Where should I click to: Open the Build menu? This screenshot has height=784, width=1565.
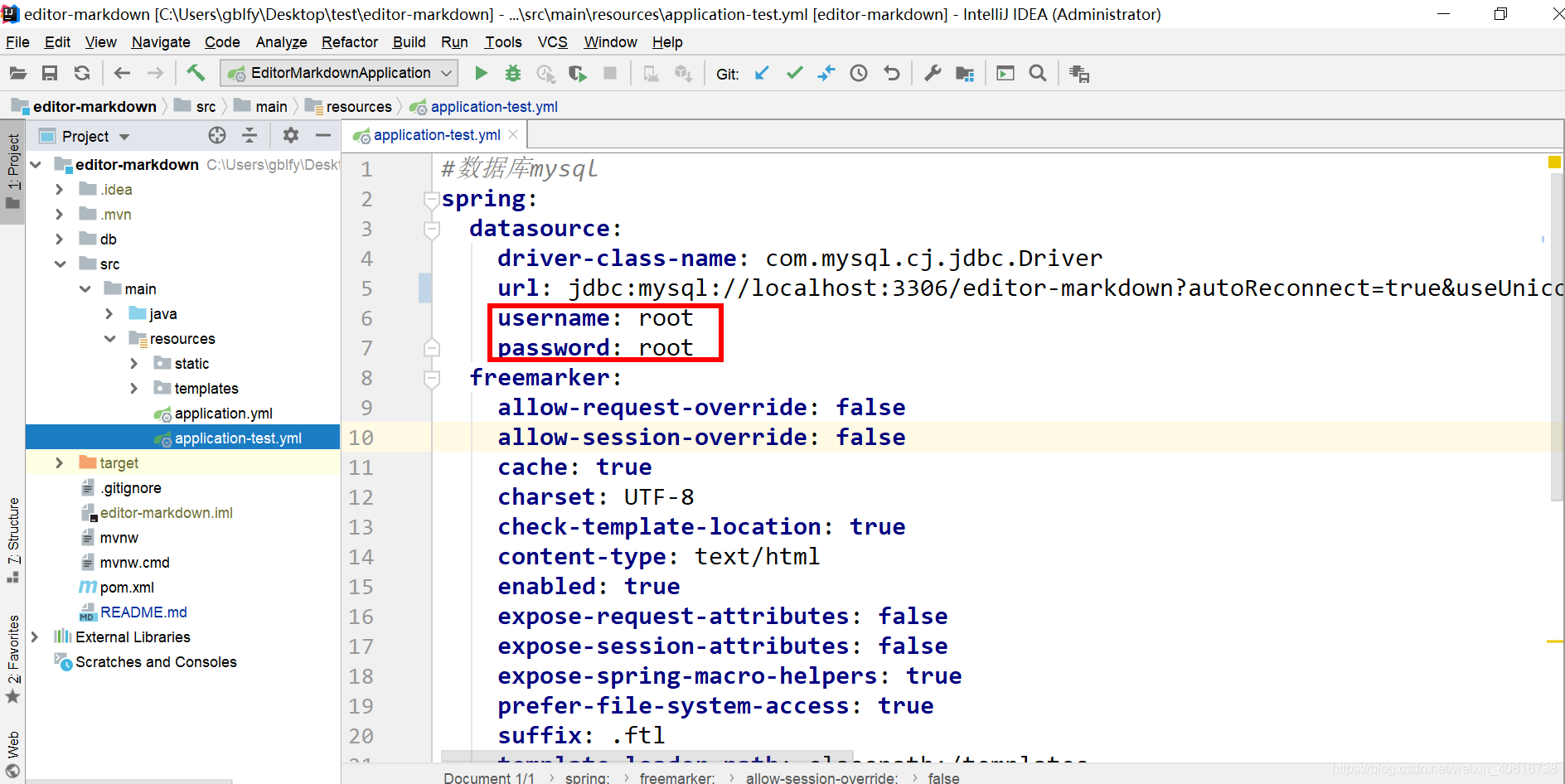point(409,42)
